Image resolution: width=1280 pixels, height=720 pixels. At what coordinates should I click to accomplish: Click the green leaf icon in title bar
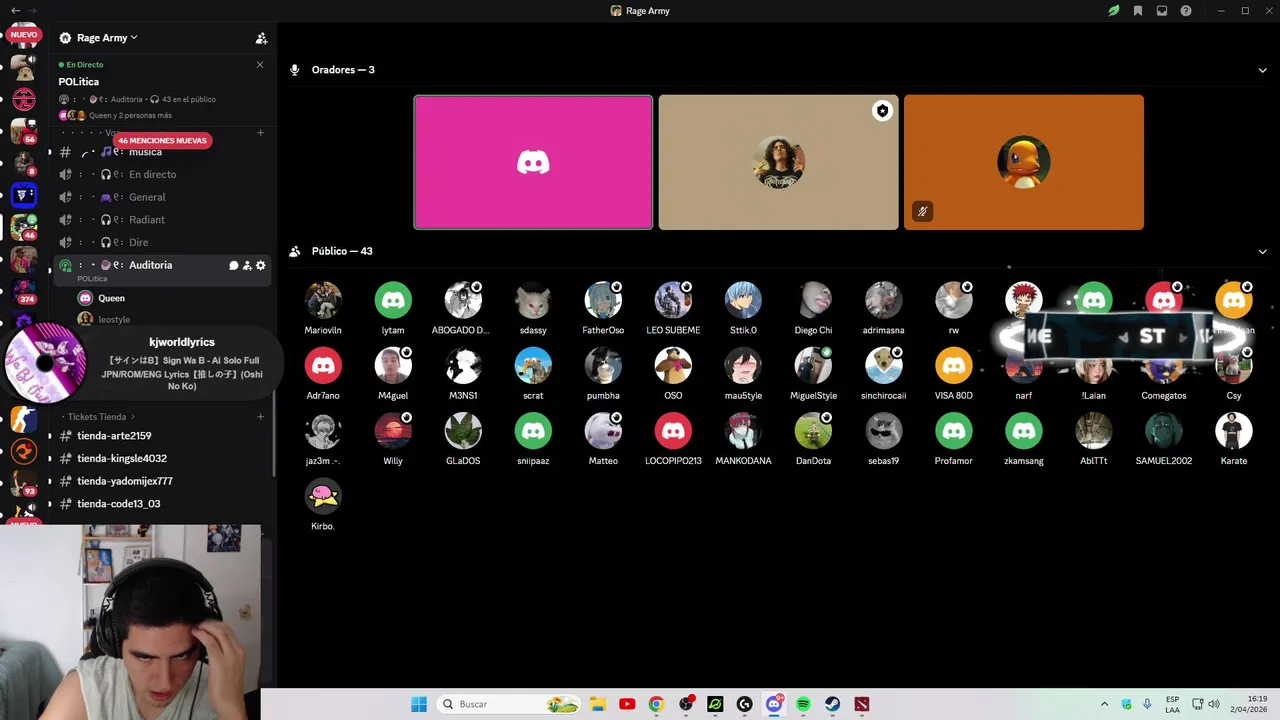1114,11
